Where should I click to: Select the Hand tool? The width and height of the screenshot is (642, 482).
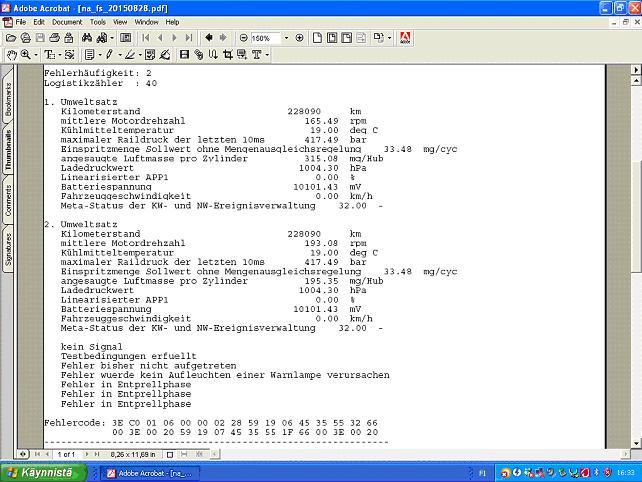[10, 55]
